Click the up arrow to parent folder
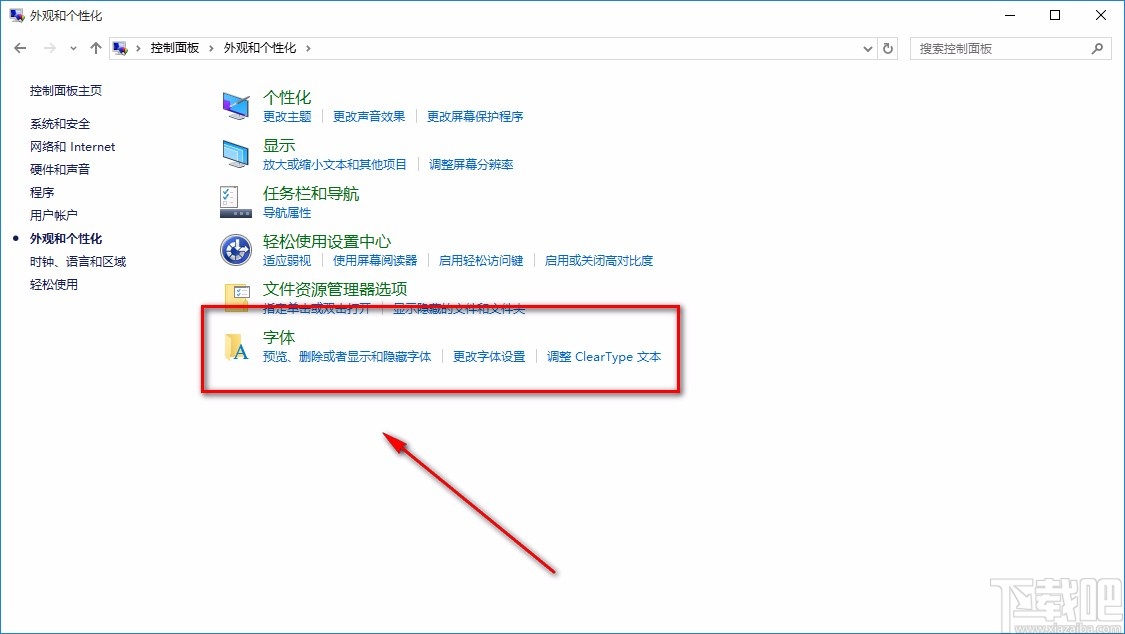 pyautogui.click(x=95, y=47)
